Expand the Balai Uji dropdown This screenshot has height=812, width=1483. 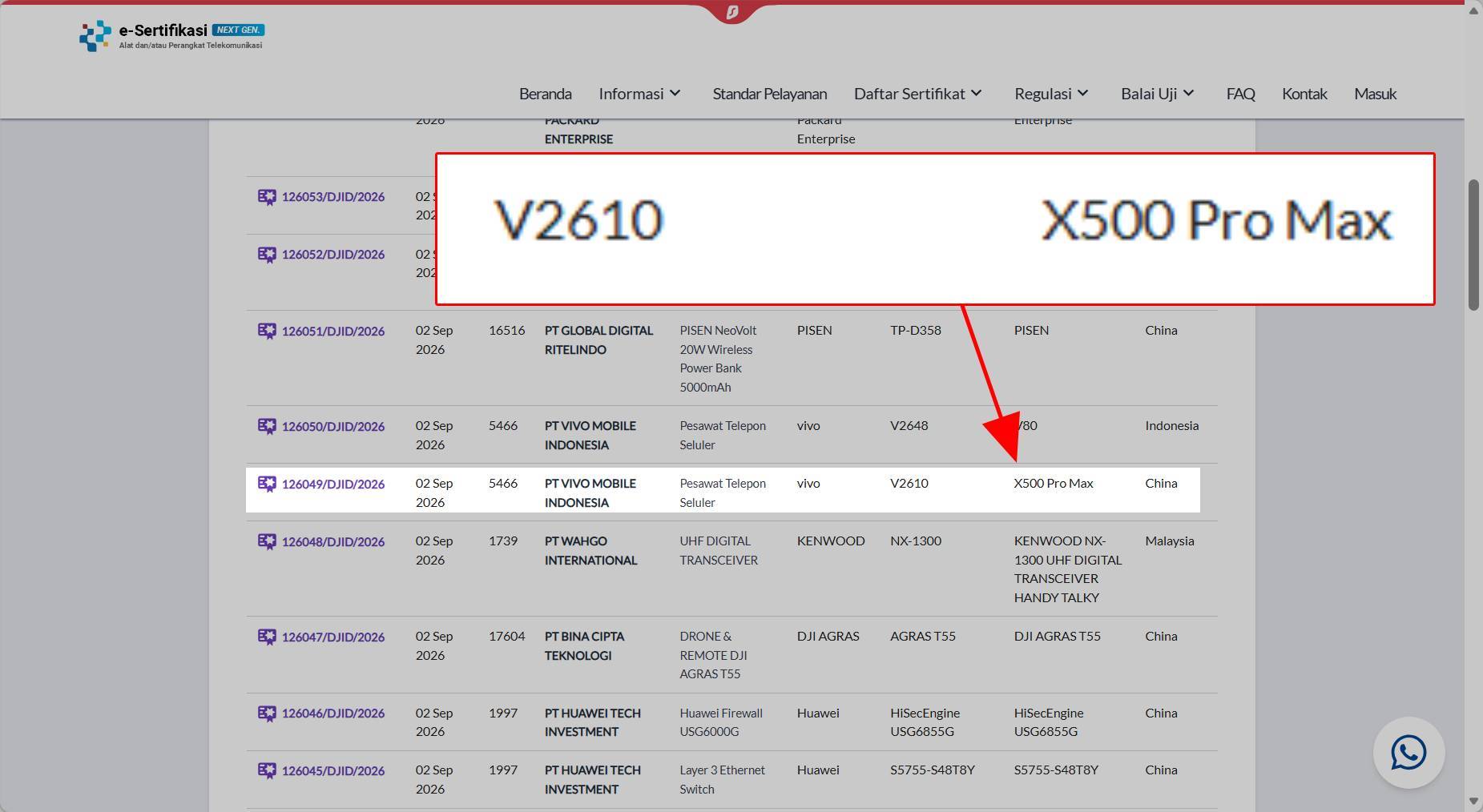coord(1158,94)
